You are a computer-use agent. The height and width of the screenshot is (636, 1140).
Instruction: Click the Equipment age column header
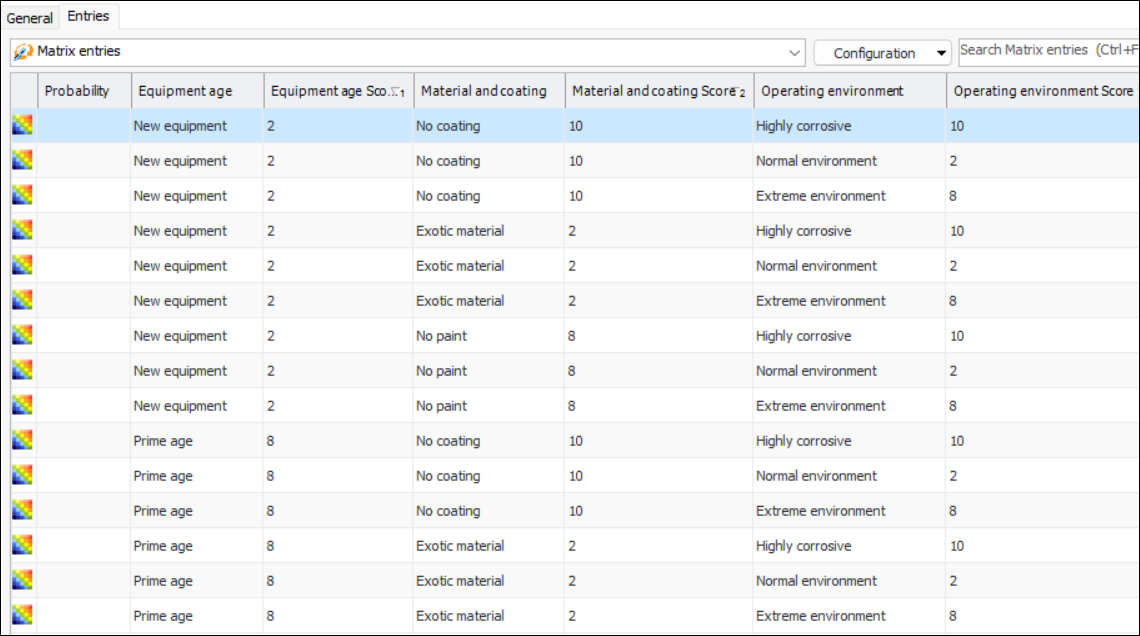point(185,91)
